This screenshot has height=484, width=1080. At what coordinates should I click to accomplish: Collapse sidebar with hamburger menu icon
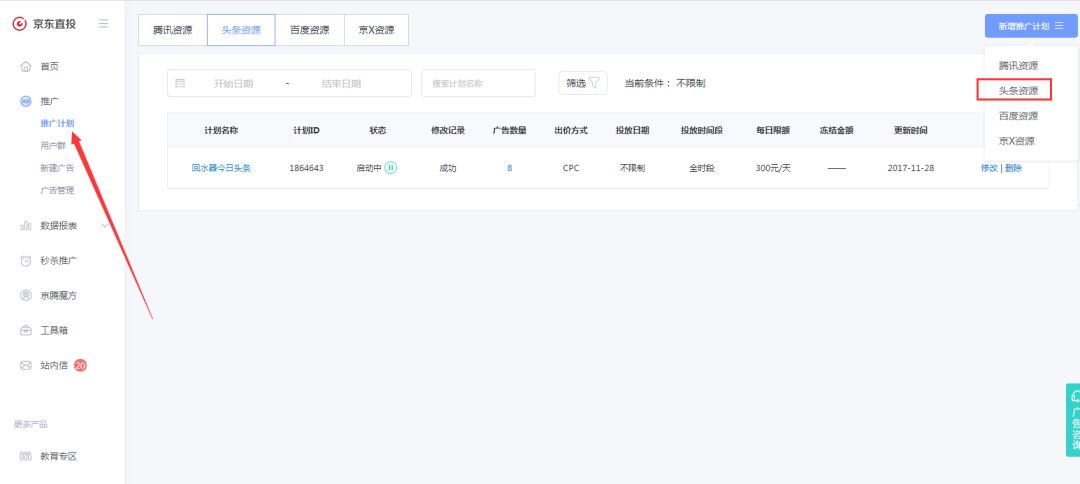pyautogui.click(x=103, y=23)
